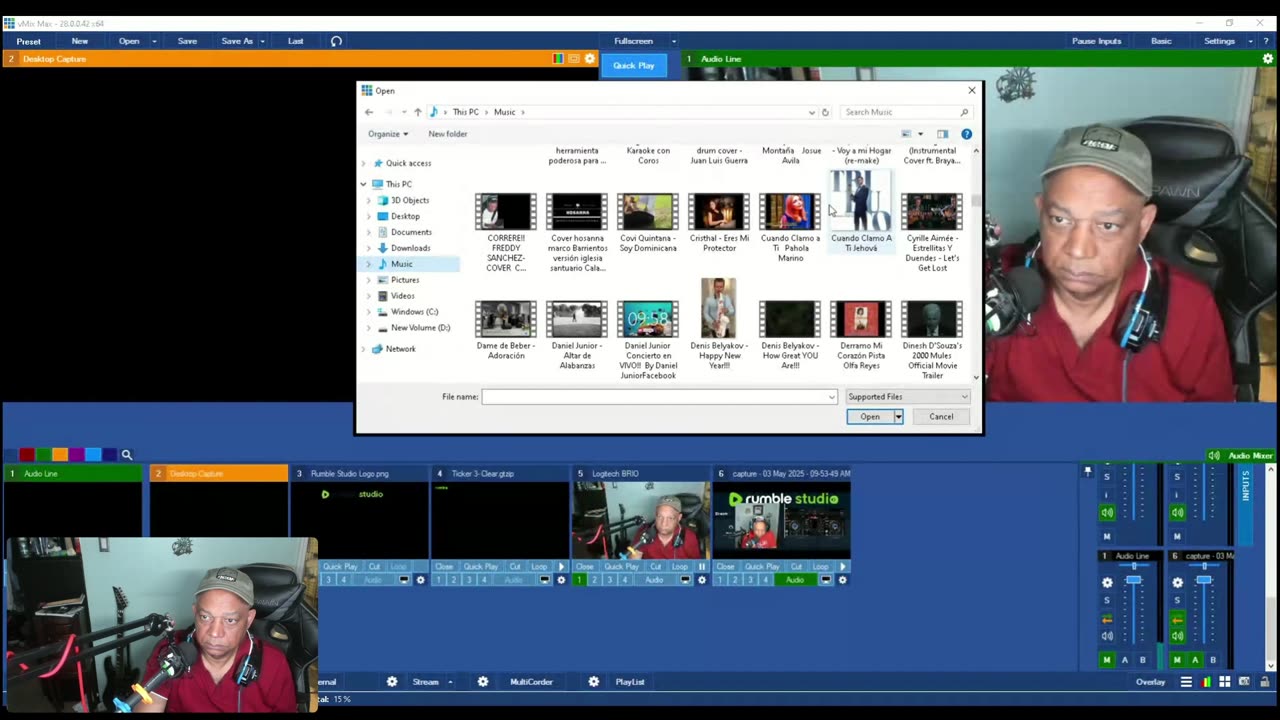Screen dimensions: 1280x720
Task: Show the audio meters bar-graph icon
Action: click(x=1206, y=682)
